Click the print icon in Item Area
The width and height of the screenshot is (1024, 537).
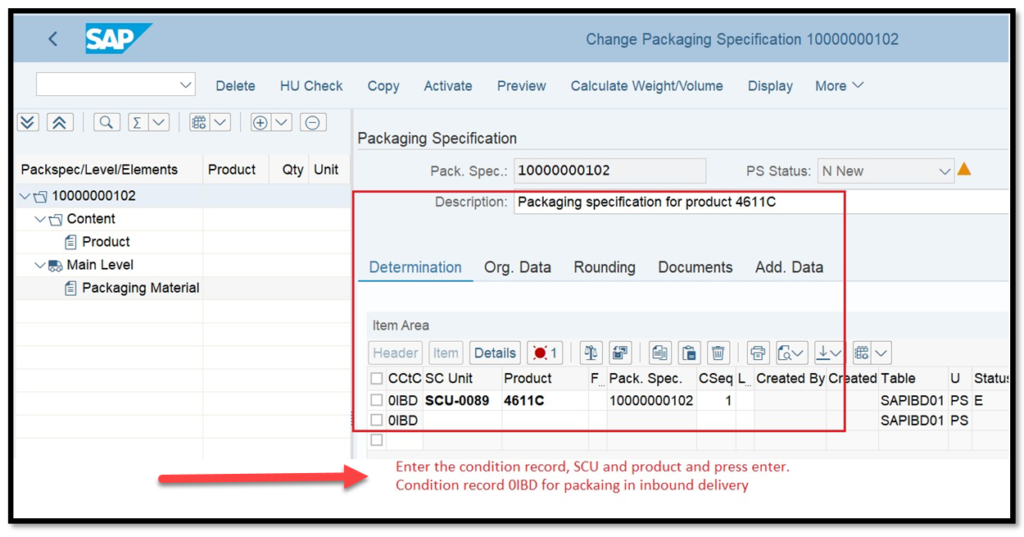click(x=758, y=353)
